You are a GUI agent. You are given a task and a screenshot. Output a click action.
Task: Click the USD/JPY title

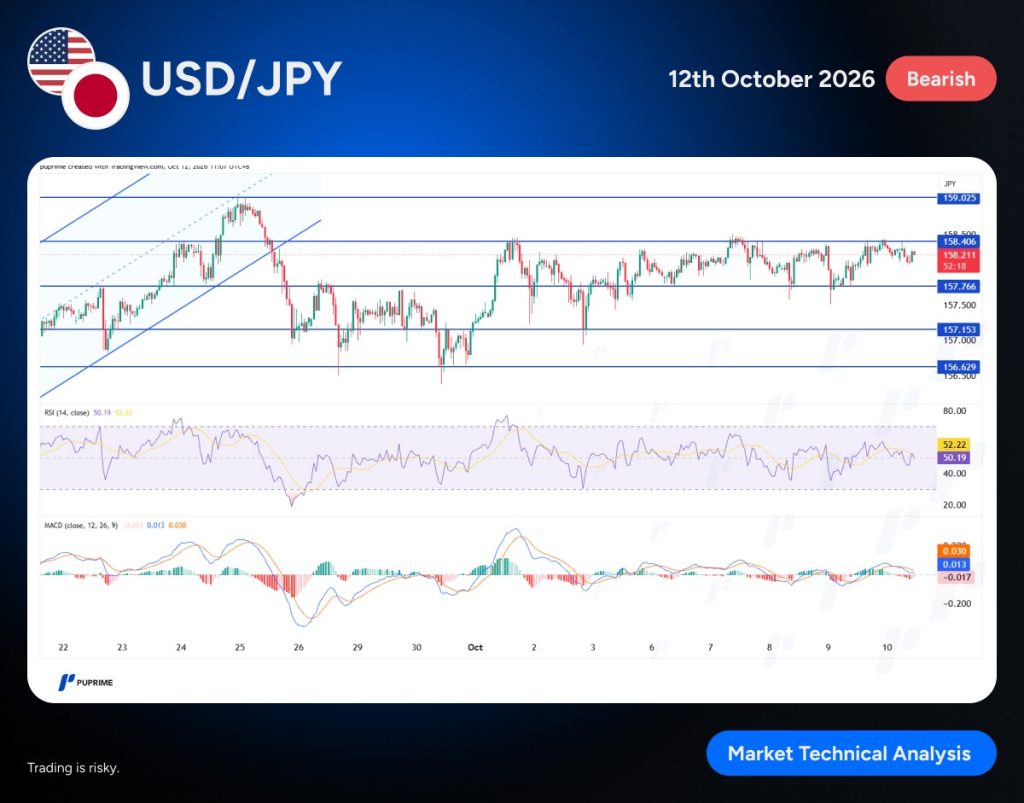(x=241, y=79)
